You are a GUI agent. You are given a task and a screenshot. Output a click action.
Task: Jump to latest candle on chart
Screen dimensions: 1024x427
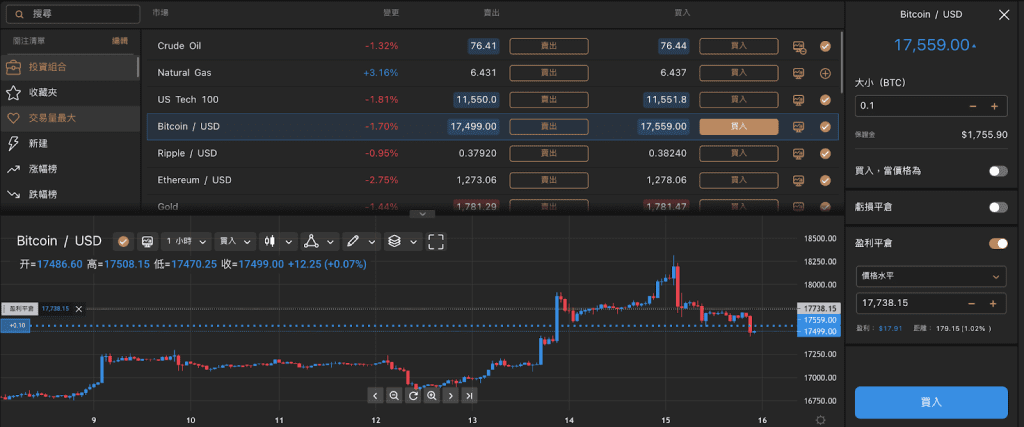pyautogui.click(x=469, y=395)
